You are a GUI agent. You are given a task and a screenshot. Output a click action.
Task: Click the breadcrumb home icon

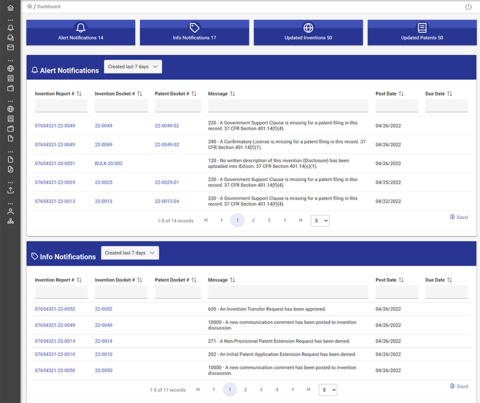pos(30,6)
